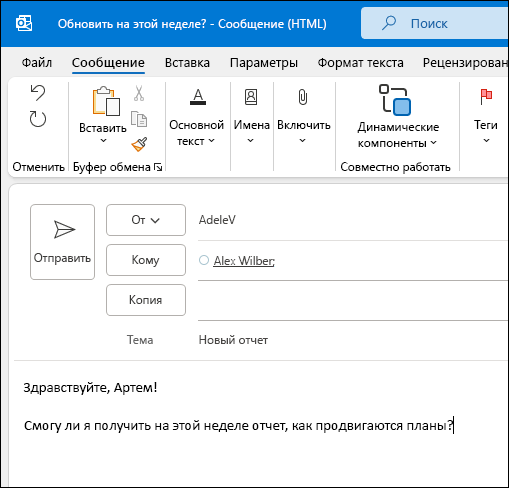Screen dimensions: 509x488
Task: Expand the Имена dropdown arrow
Action: click(250, 141)
